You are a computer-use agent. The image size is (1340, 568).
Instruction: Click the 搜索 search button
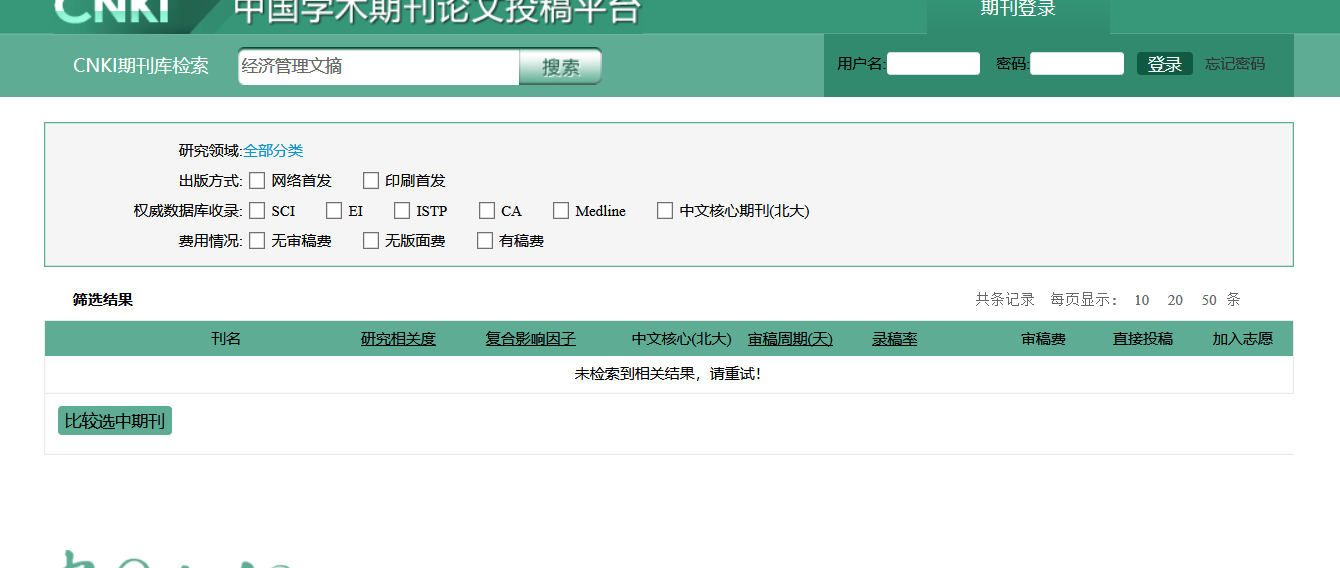[x=561, y=67]
